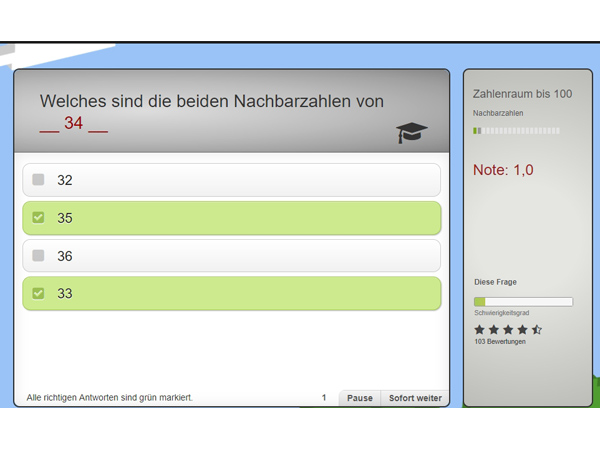Click the Nachbarzahlen label in the sidebar
The width and height of the screenshot is (600, 450).
498,113
